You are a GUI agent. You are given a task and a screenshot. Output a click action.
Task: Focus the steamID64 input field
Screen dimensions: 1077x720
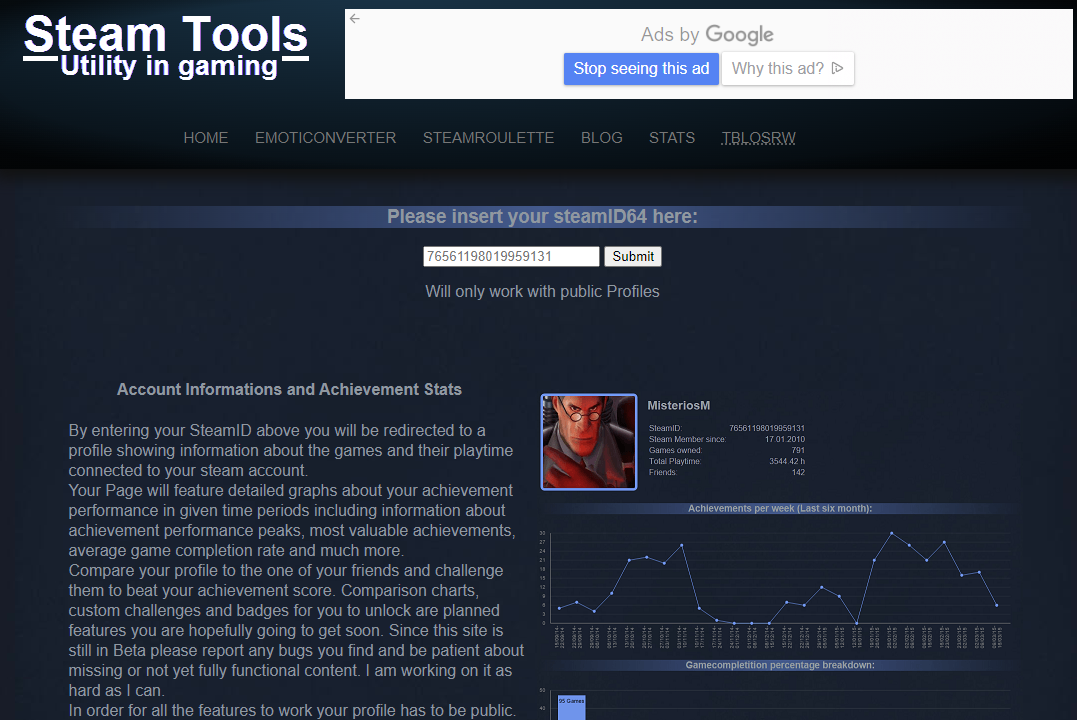pos(511,257)
